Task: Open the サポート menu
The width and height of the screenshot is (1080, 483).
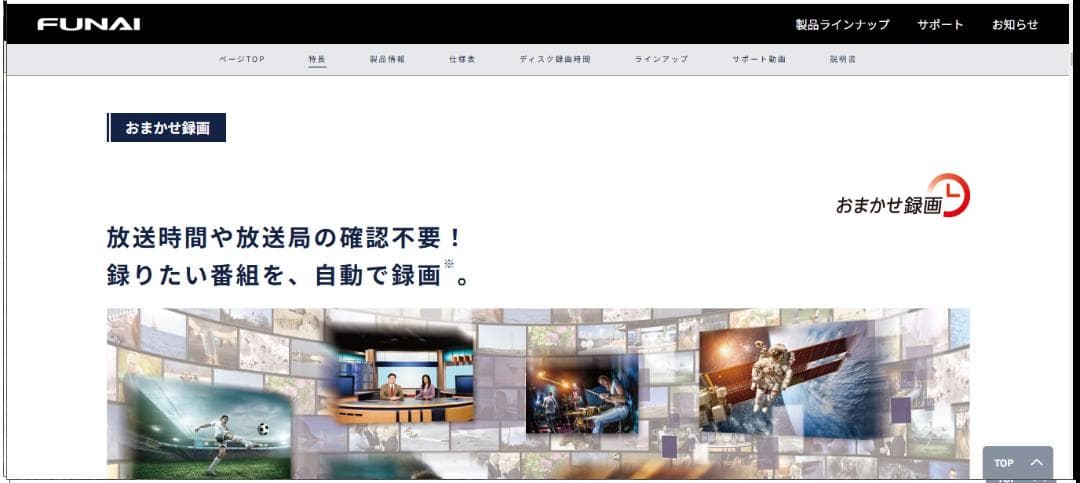Action: click(940, 25)
